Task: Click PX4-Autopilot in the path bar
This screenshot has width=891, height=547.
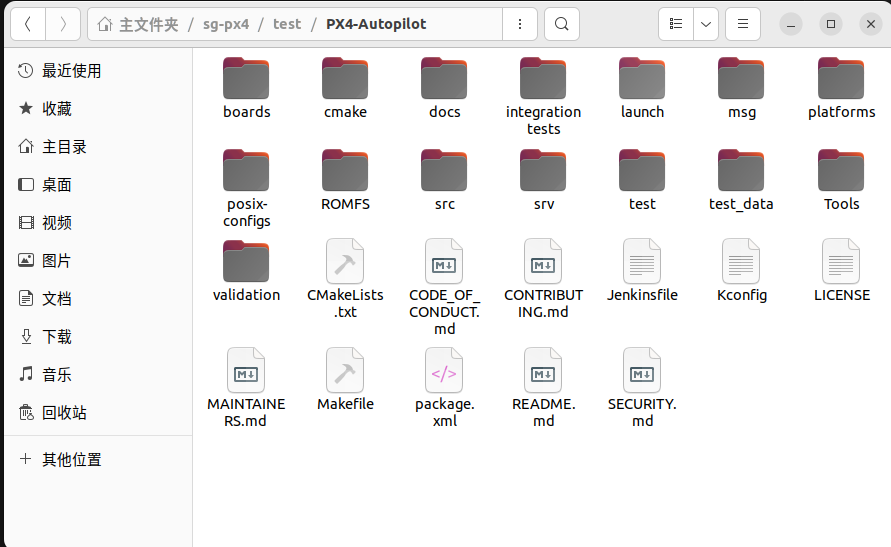Action: pyautogui.click(x=376, y=24)
